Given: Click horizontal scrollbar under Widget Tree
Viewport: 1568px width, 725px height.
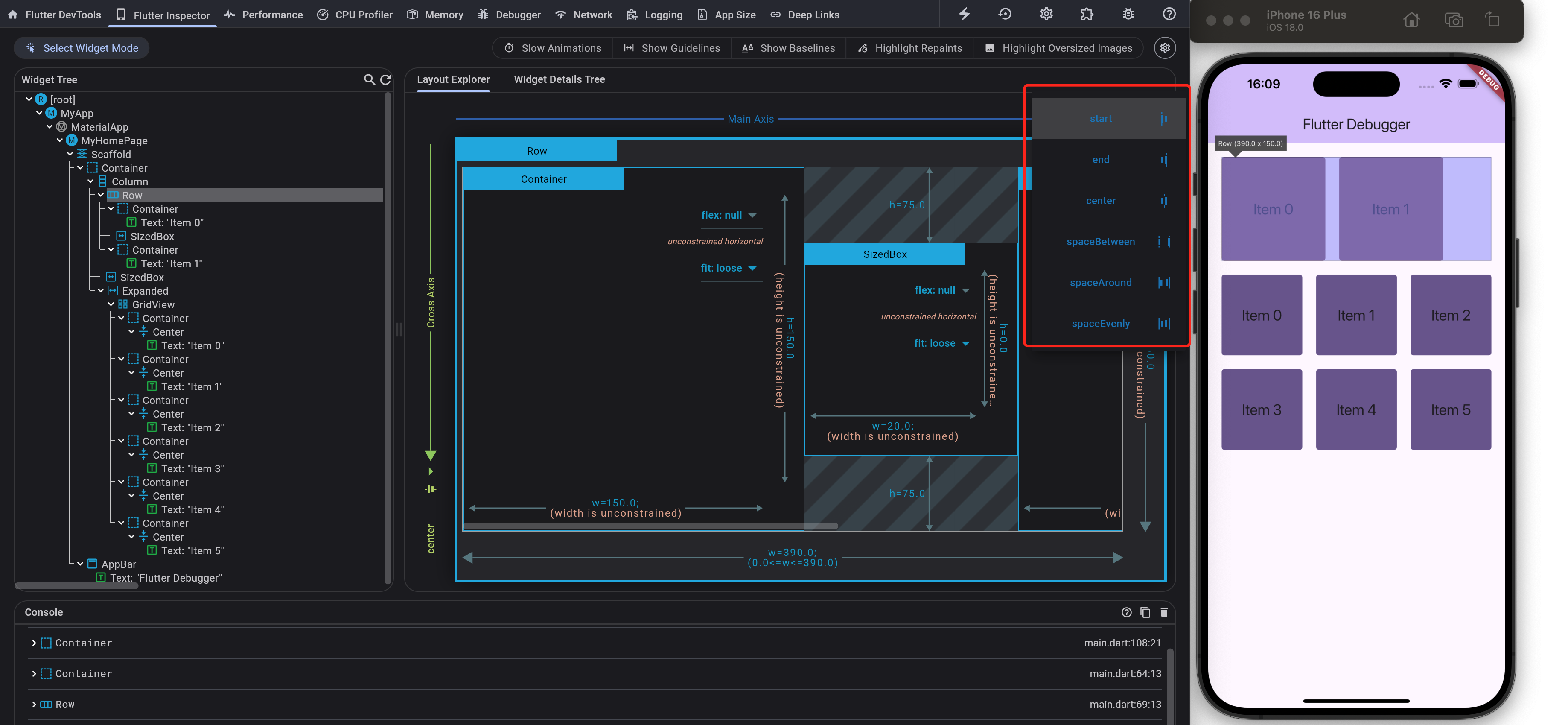Looking at the screenshot, I should coord(77,586).
